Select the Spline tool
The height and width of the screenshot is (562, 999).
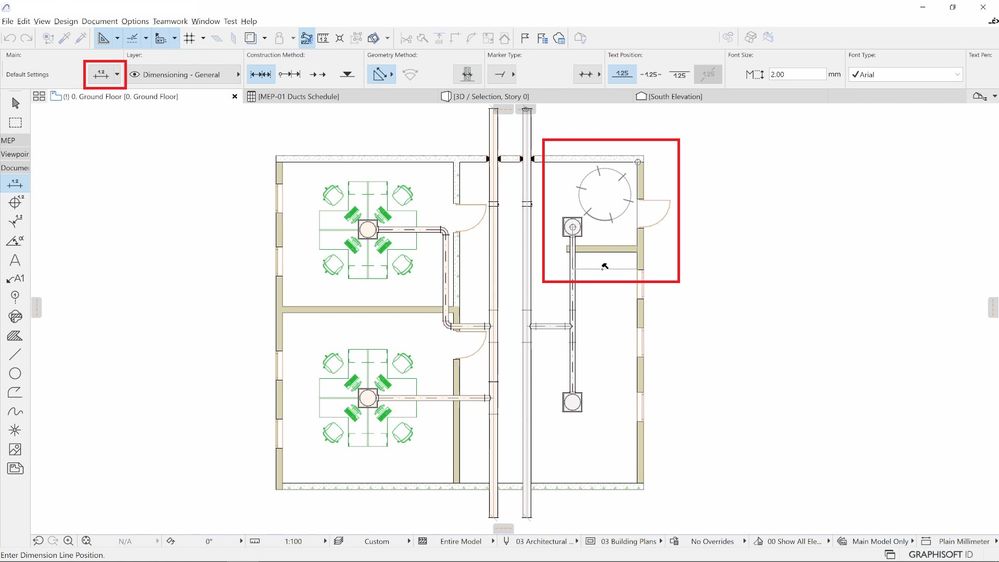pyautogui.click(x=15, y=412)
